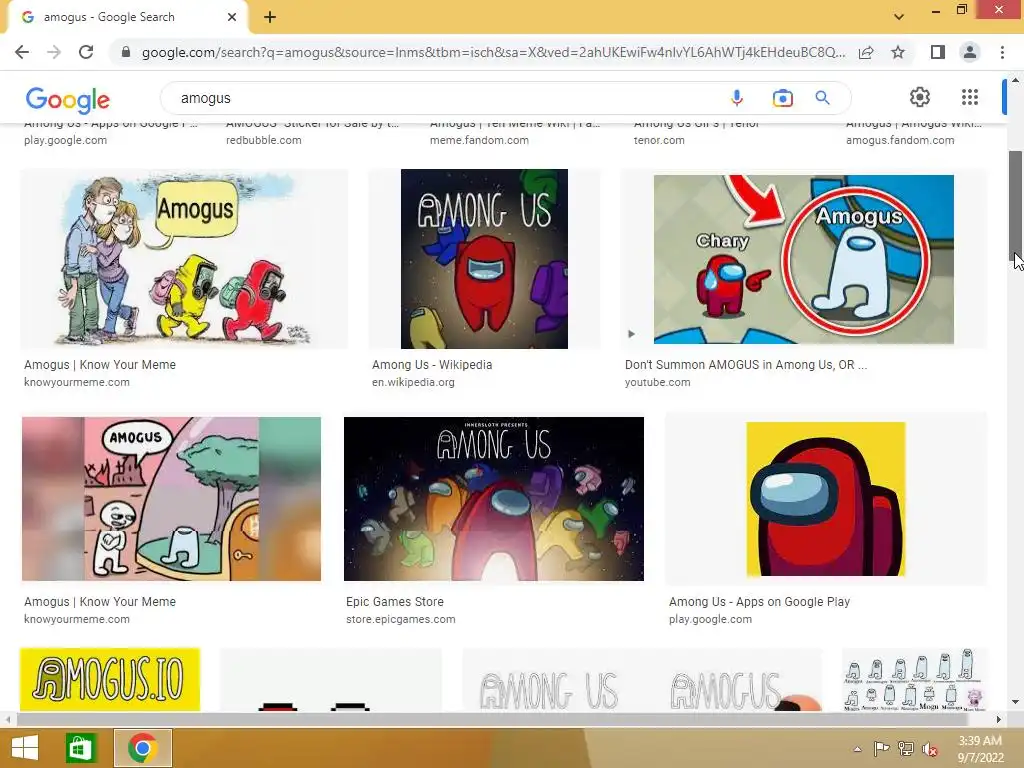Open Google quick settings gear
This screenshot has width=1024, height=768.
coord(920,97)
